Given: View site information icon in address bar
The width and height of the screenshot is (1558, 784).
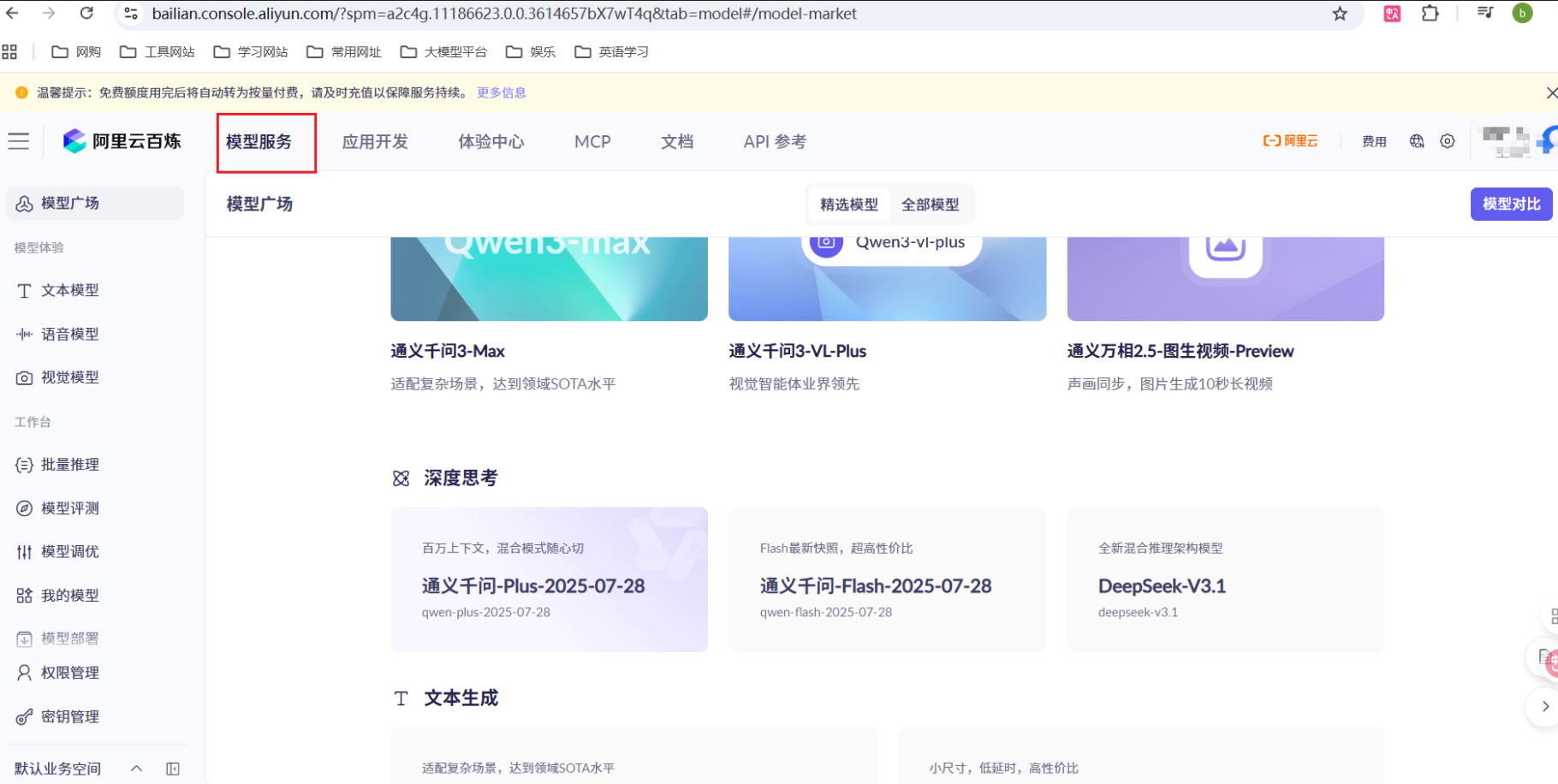Looking at the screenshot, I should [x=131, y=14].
